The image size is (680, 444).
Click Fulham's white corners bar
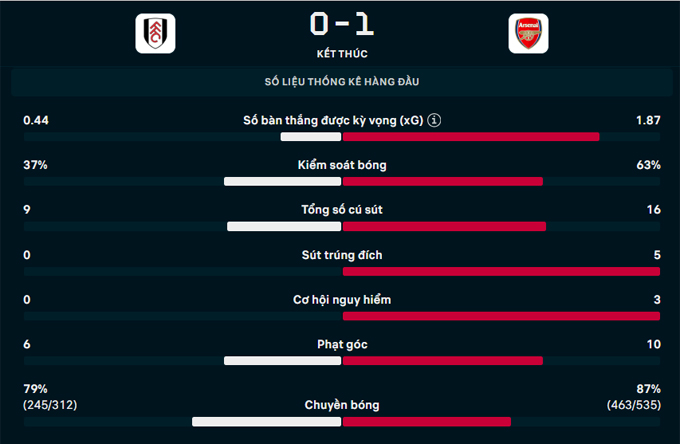click(283, 361)
